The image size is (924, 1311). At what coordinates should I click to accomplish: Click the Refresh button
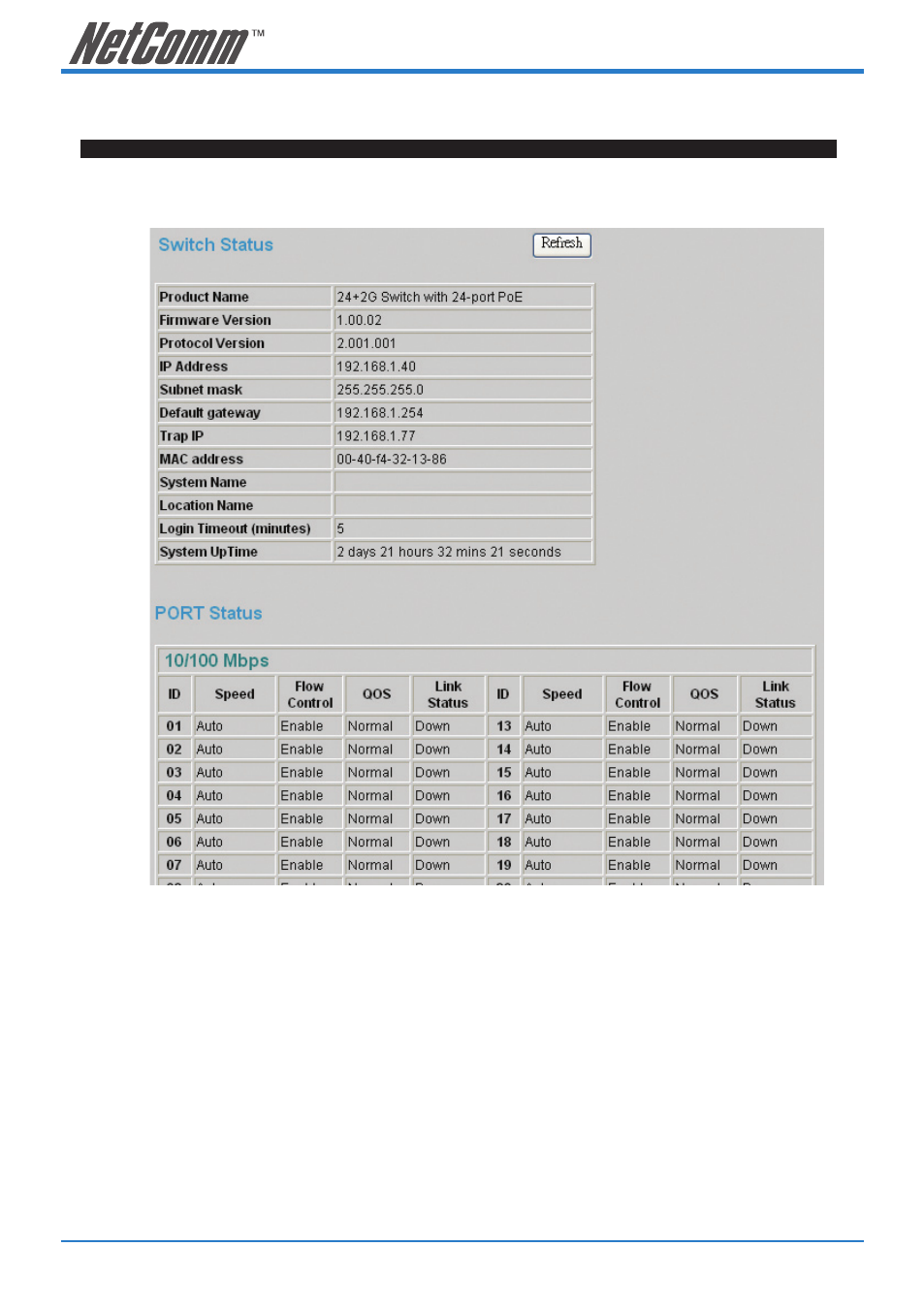click(x=561, y=244)
